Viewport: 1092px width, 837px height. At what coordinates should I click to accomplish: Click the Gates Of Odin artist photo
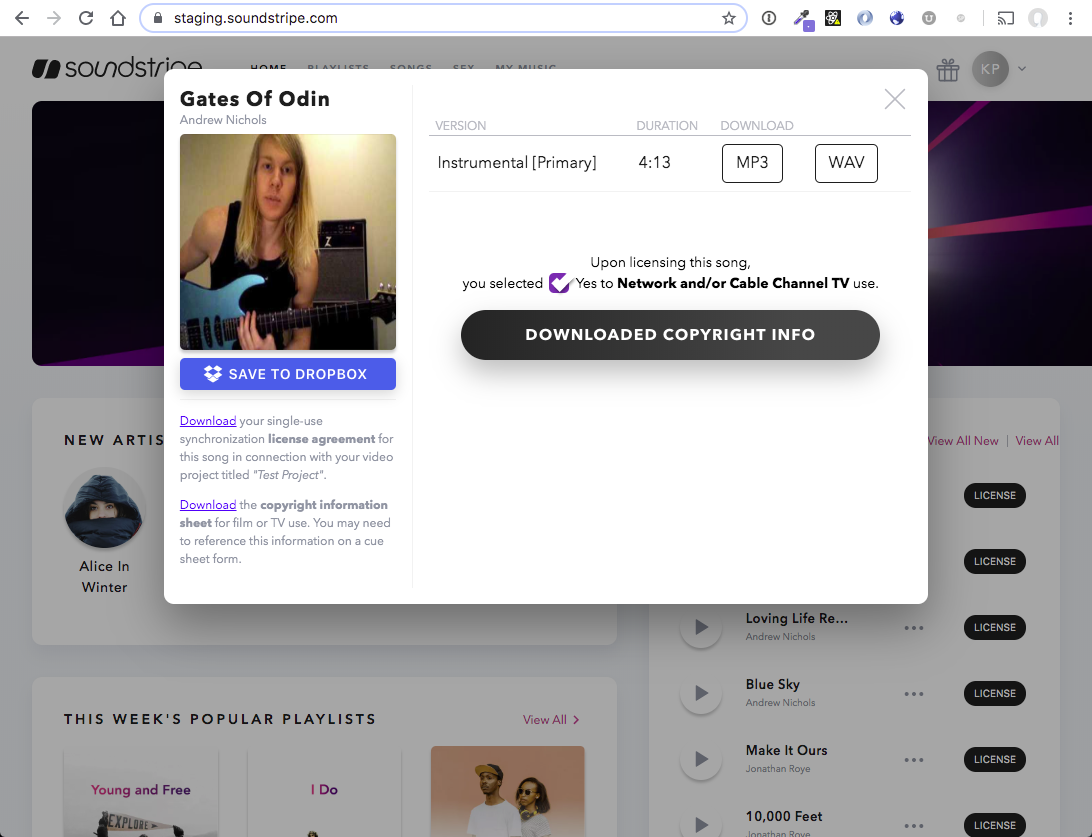(288, 242)
